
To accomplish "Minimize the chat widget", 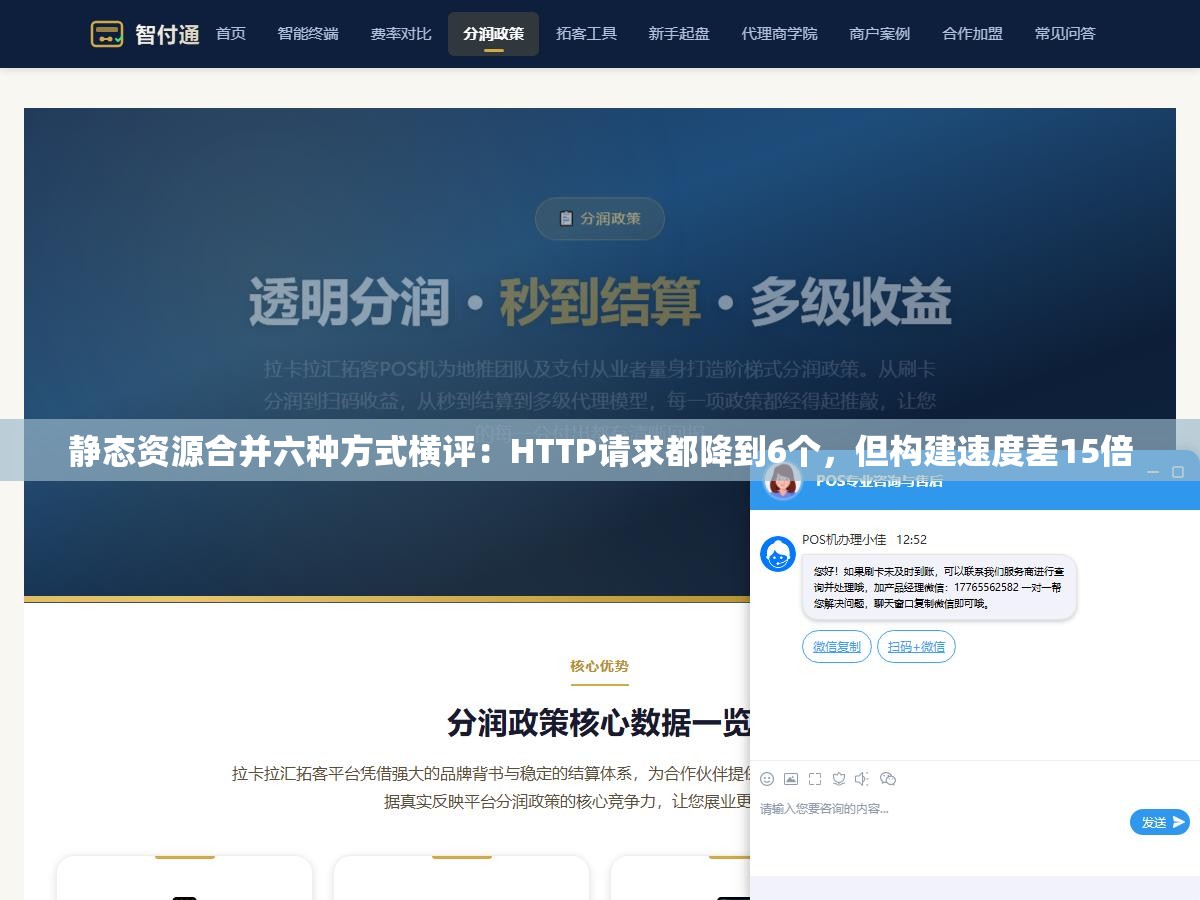I will (1153, 471).
